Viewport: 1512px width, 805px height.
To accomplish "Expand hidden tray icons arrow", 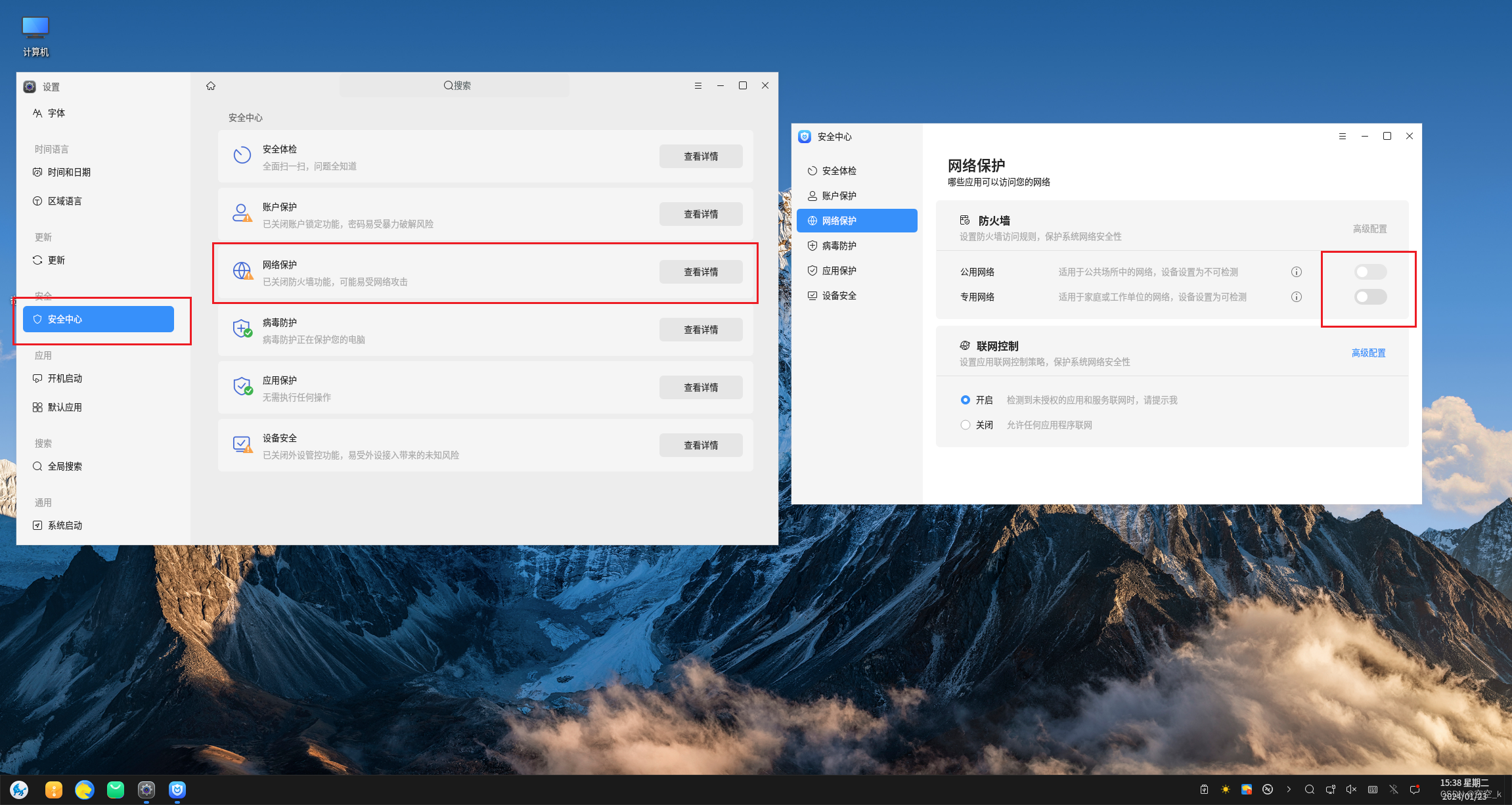I will pos(1288,789).
